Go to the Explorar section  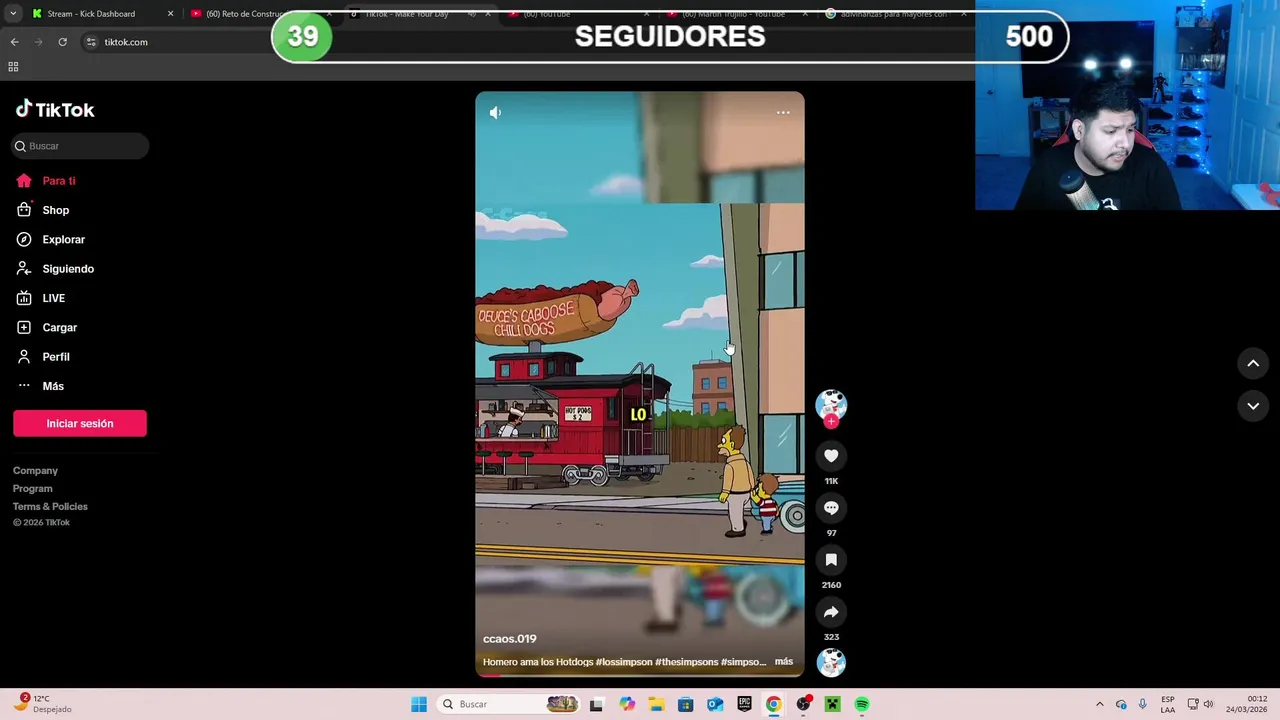tap(51, 239)
